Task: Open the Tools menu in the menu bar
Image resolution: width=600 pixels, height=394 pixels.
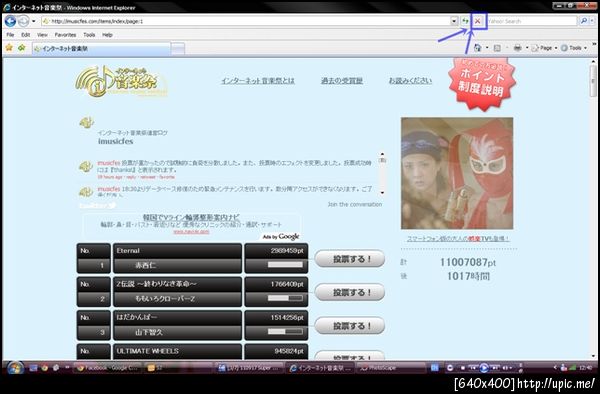Action: 89,35
